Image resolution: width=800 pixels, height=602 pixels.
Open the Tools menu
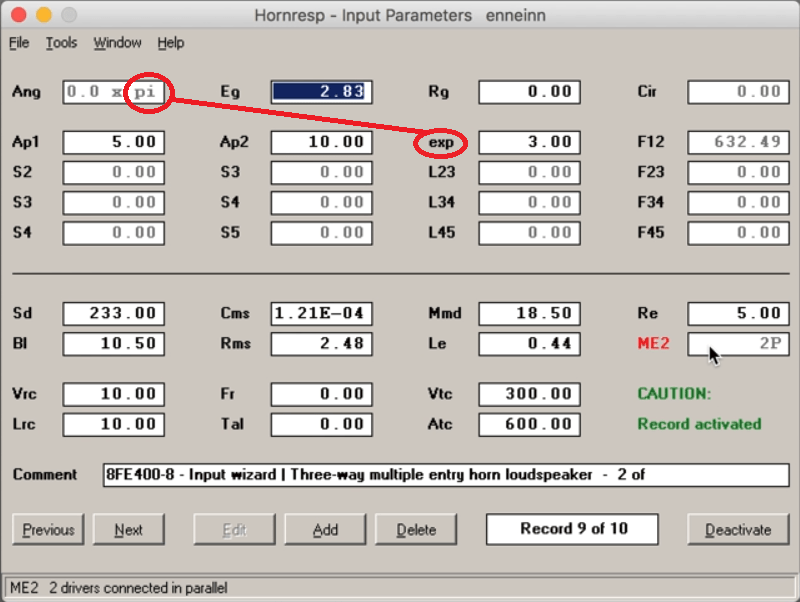[x=61, y=43]
